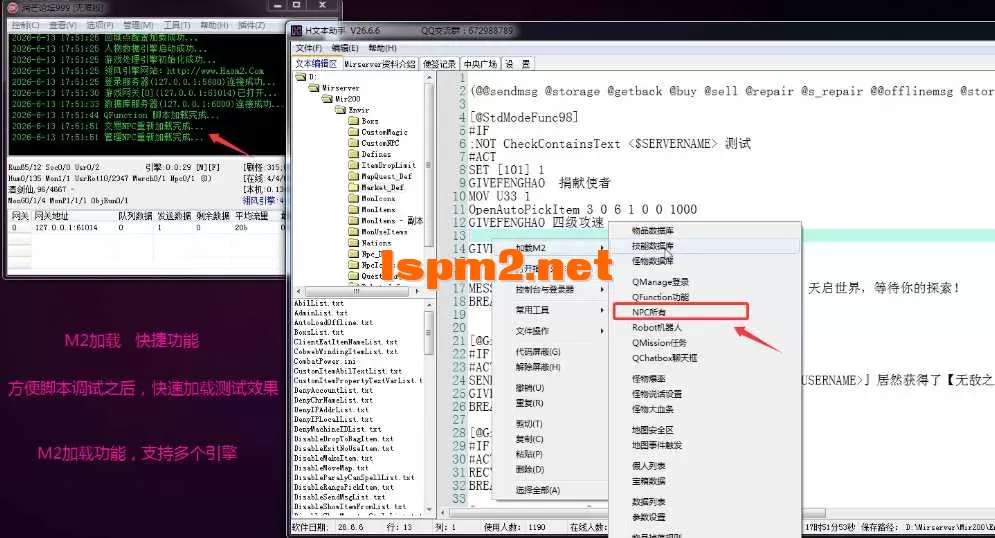This screenshot has width=995, height=538.
Task: Click 复制(C) in context menu
Action: pyautogui.click(x=529, y=439)
